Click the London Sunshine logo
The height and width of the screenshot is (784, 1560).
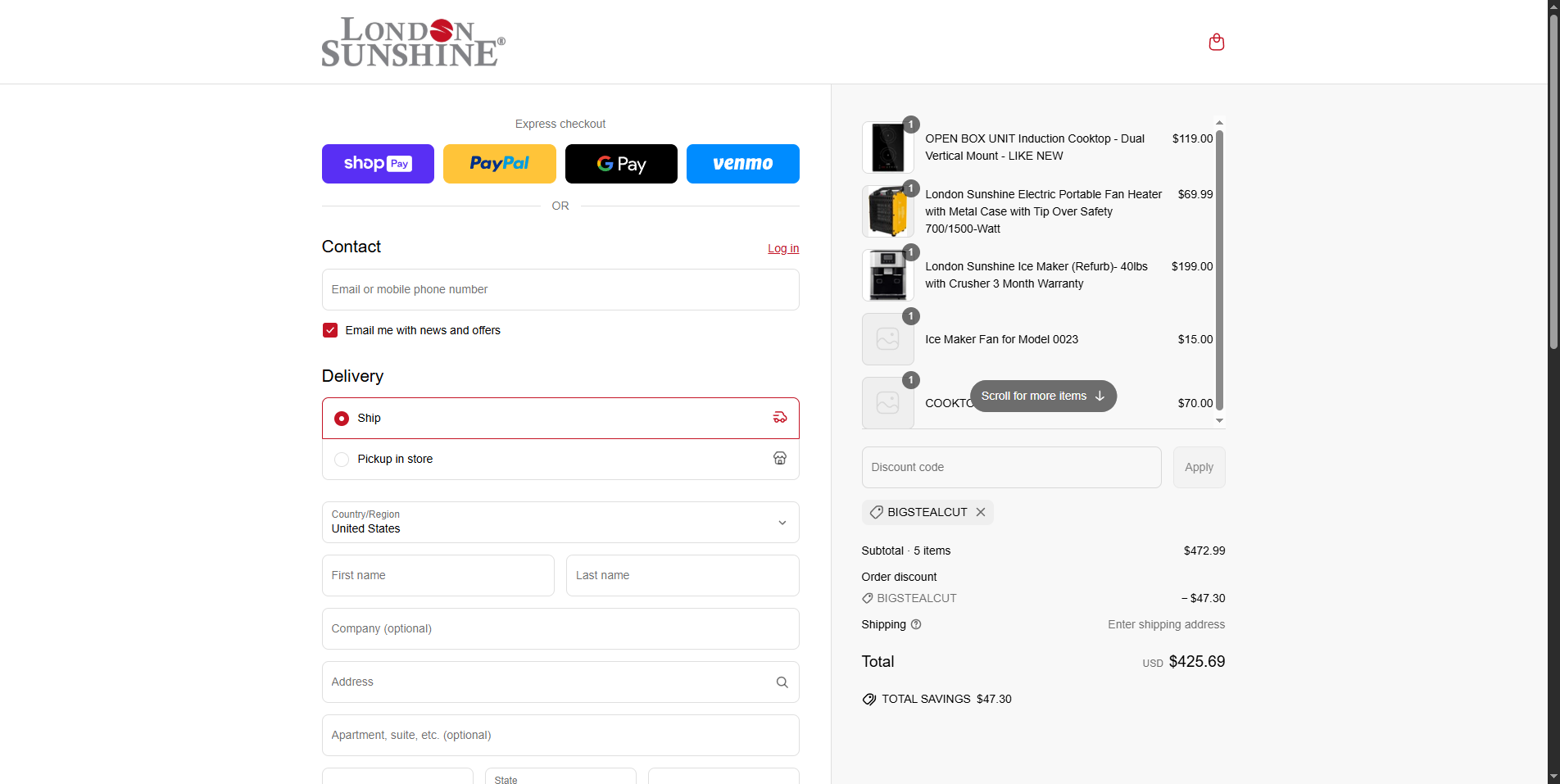click(413, 42)
